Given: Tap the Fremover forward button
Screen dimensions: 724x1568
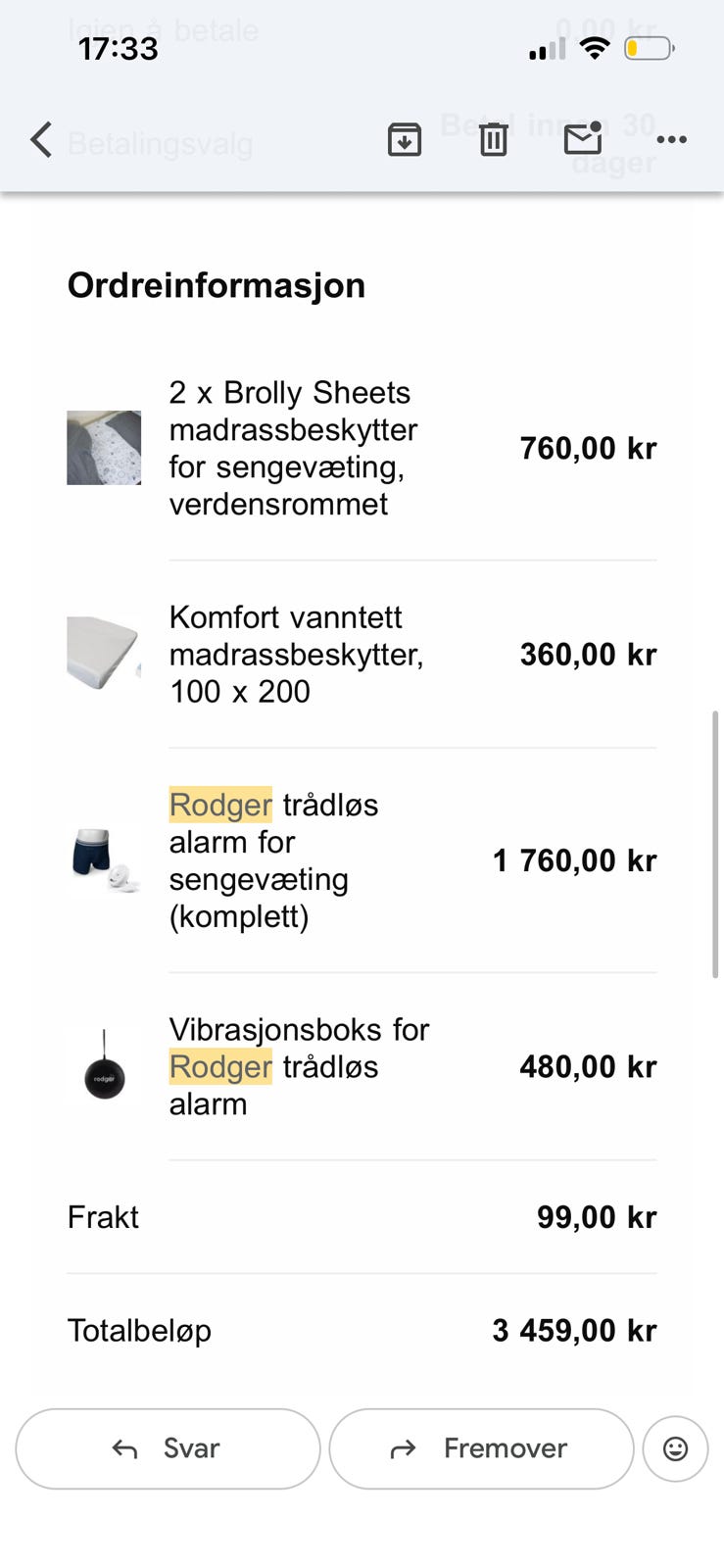Looking at the screenshot, I should pos(481,1448).
